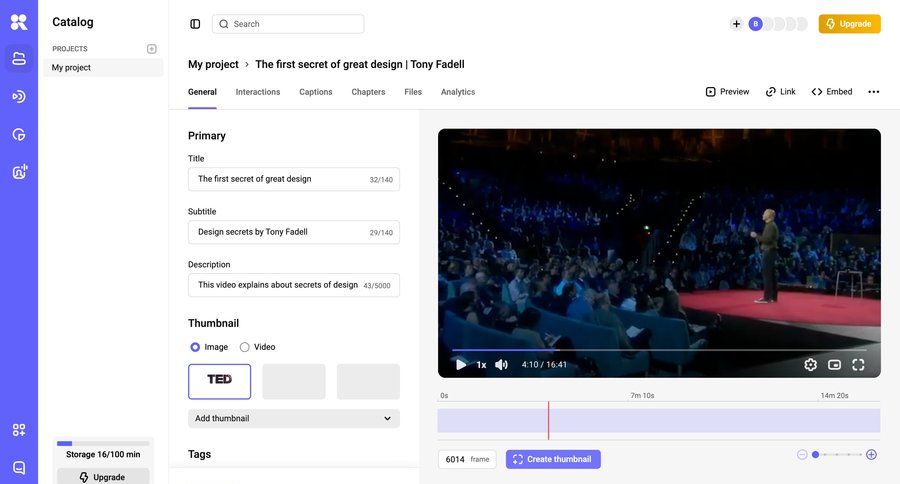This screenshot has height=484, width=900.
Task: Toggle the sidebar panel layout icon
Action: pos(195,24)
